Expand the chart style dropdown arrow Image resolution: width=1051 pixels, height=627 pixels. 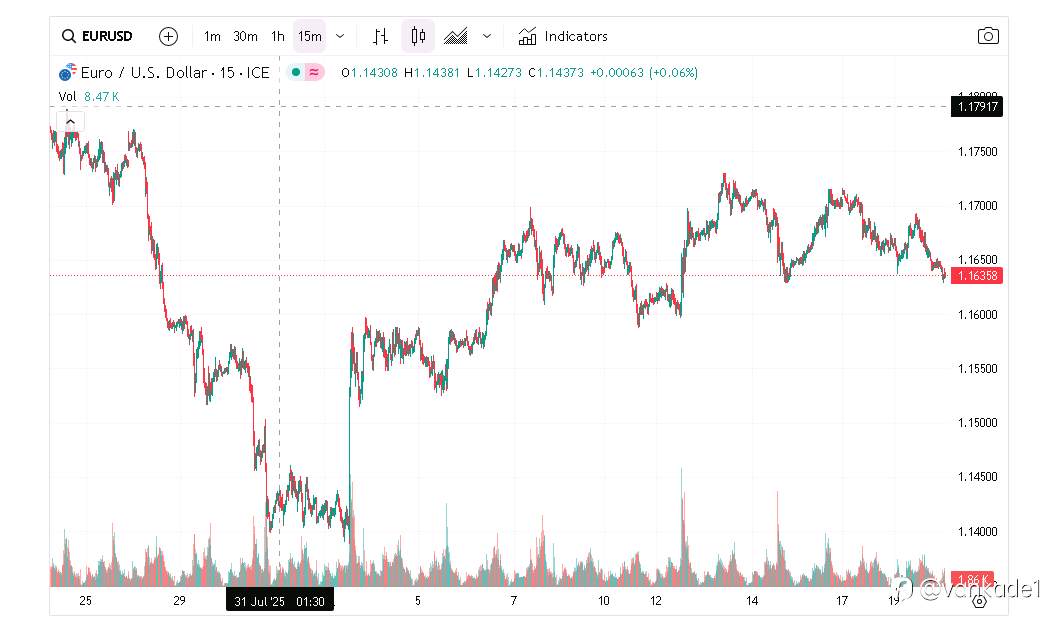tap(487, 36)
